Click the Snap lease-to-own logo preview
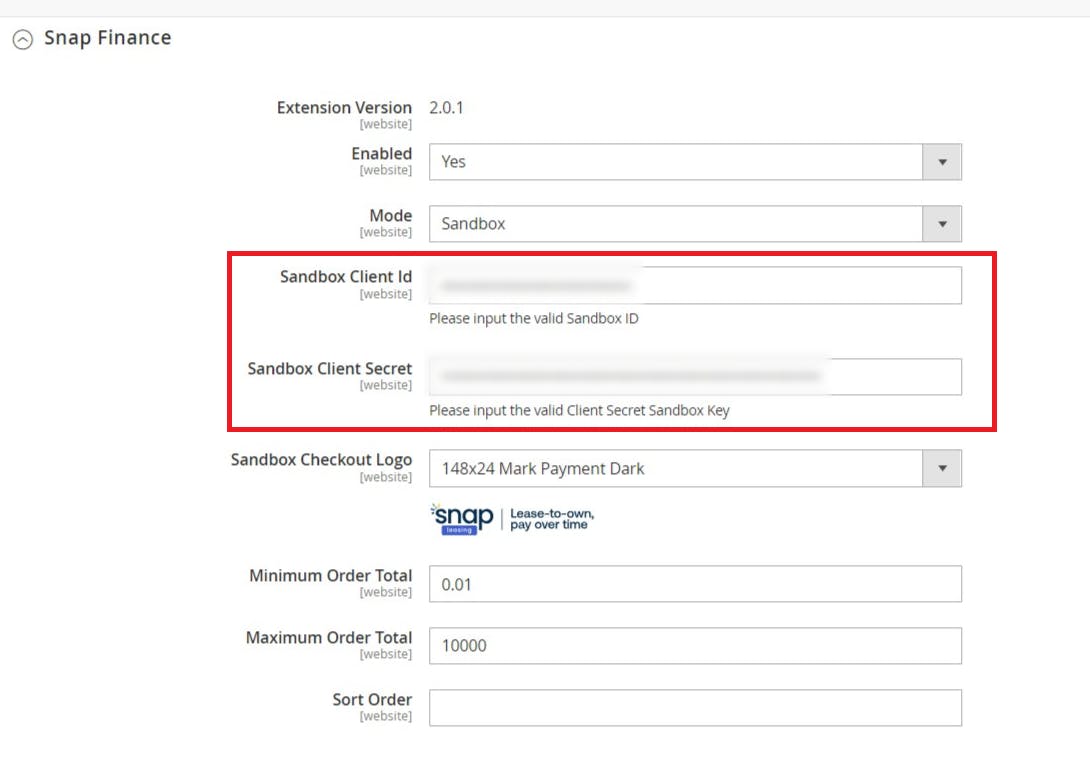Viewport: 1090px width, 784px height. click(x=512, y=519)
